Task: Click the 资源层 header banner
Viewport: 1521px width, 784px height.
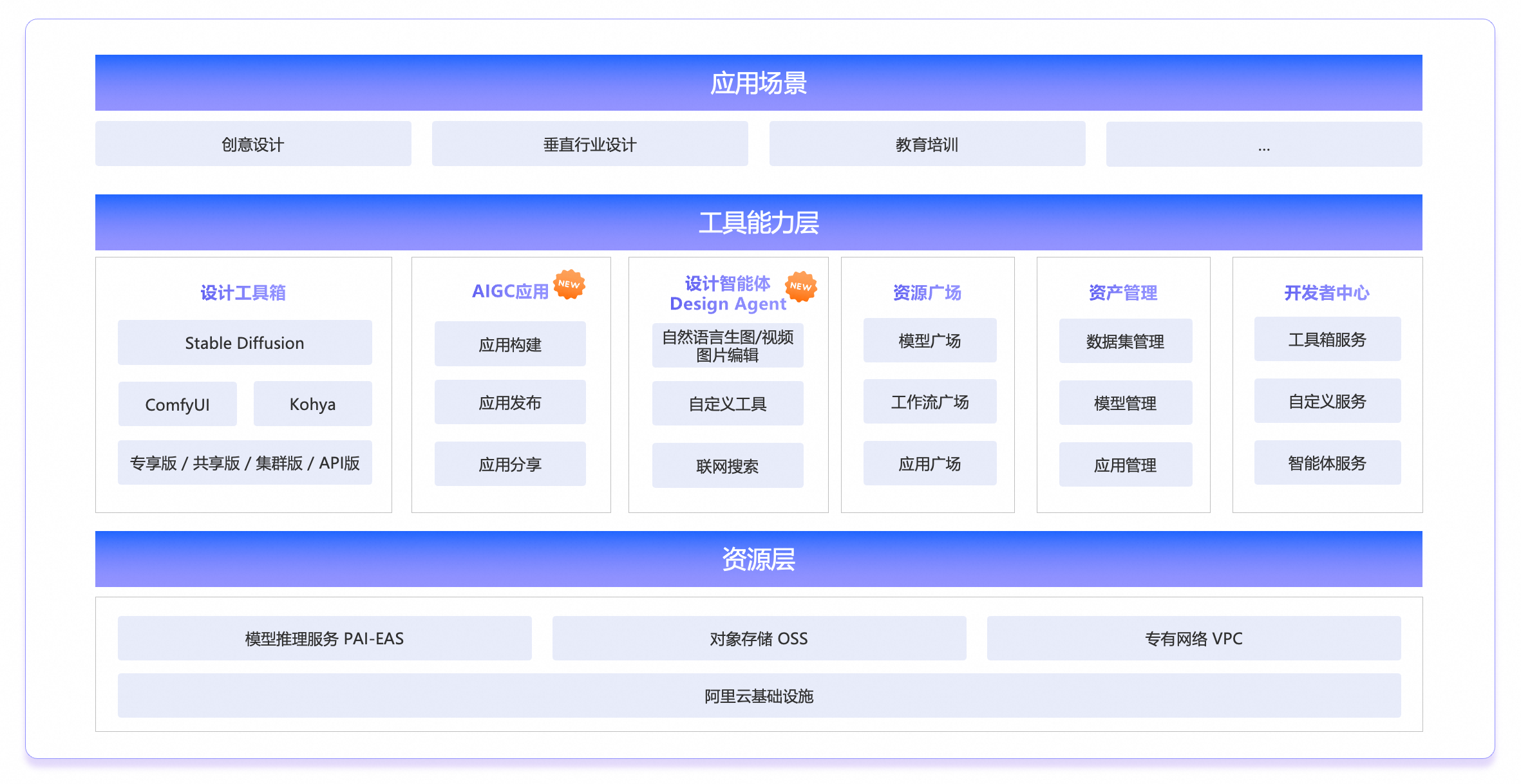Action: pos(759,559)
